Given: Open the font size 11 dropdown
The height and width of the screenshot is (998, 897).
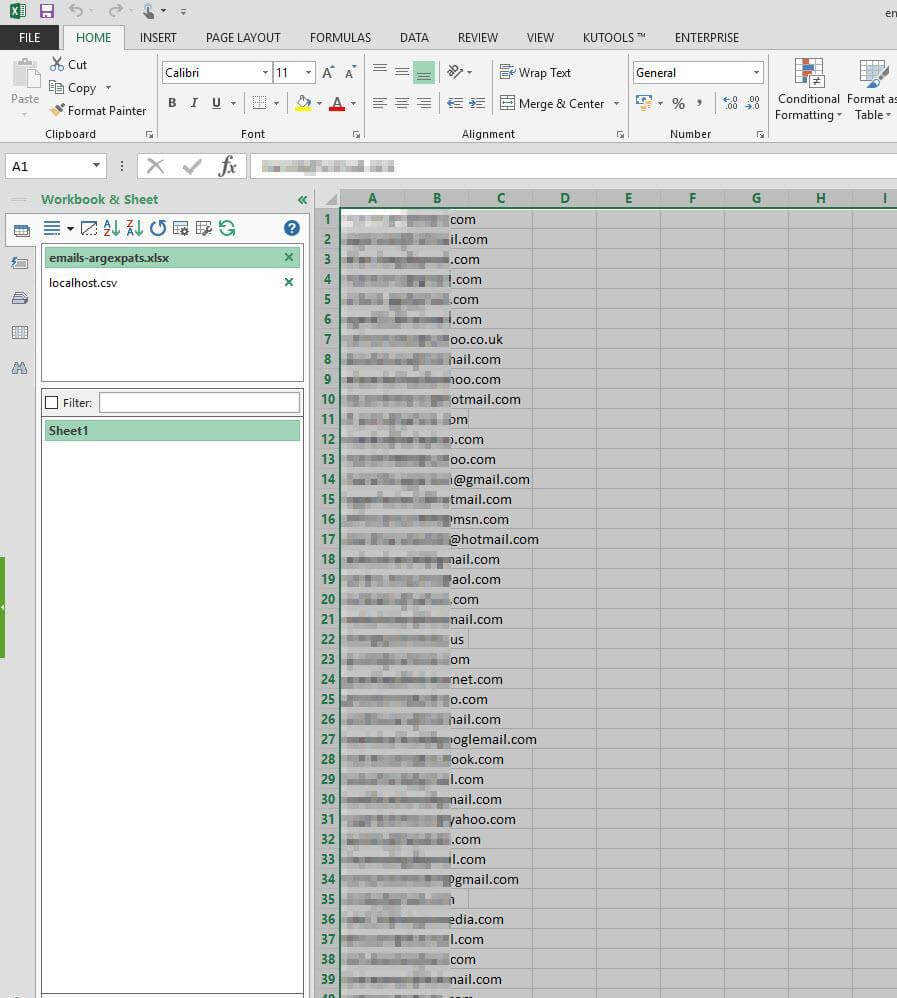Looking at the screenshot, I should tap(308, 73).
